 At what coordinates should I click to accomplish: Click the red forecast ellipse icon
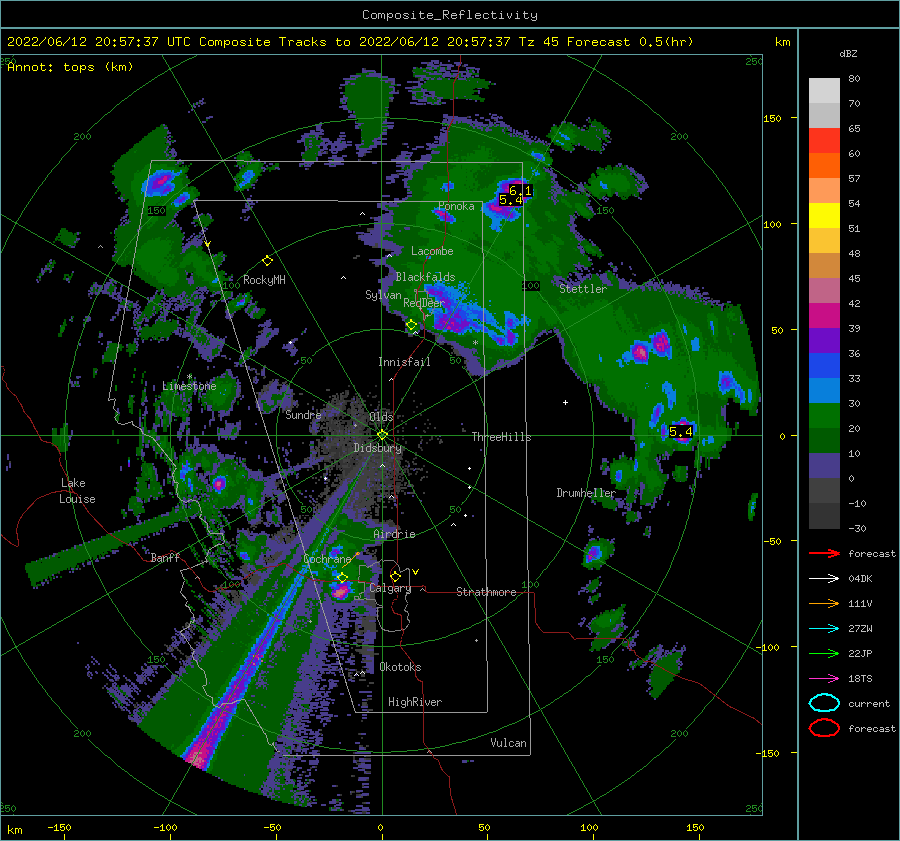coord(824,728)
